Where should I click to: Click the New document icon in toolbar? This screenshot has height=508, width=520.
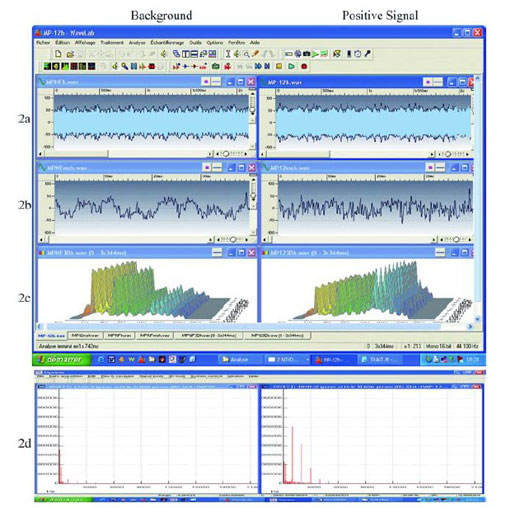click(x=58, y=54)
